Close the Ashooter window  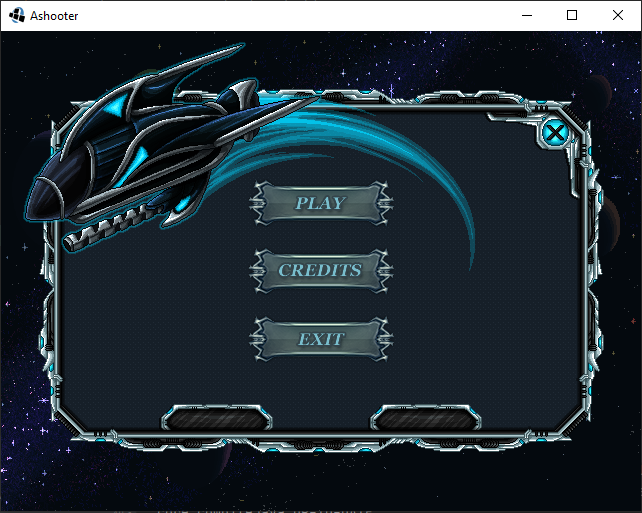[618, 16]
